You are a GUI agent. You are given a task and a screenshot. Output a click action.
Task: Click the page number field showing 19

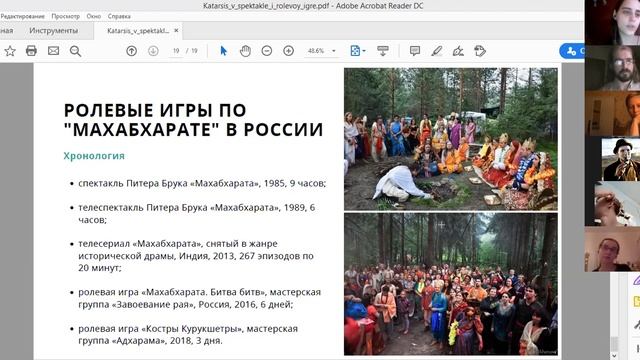point(176,51)
